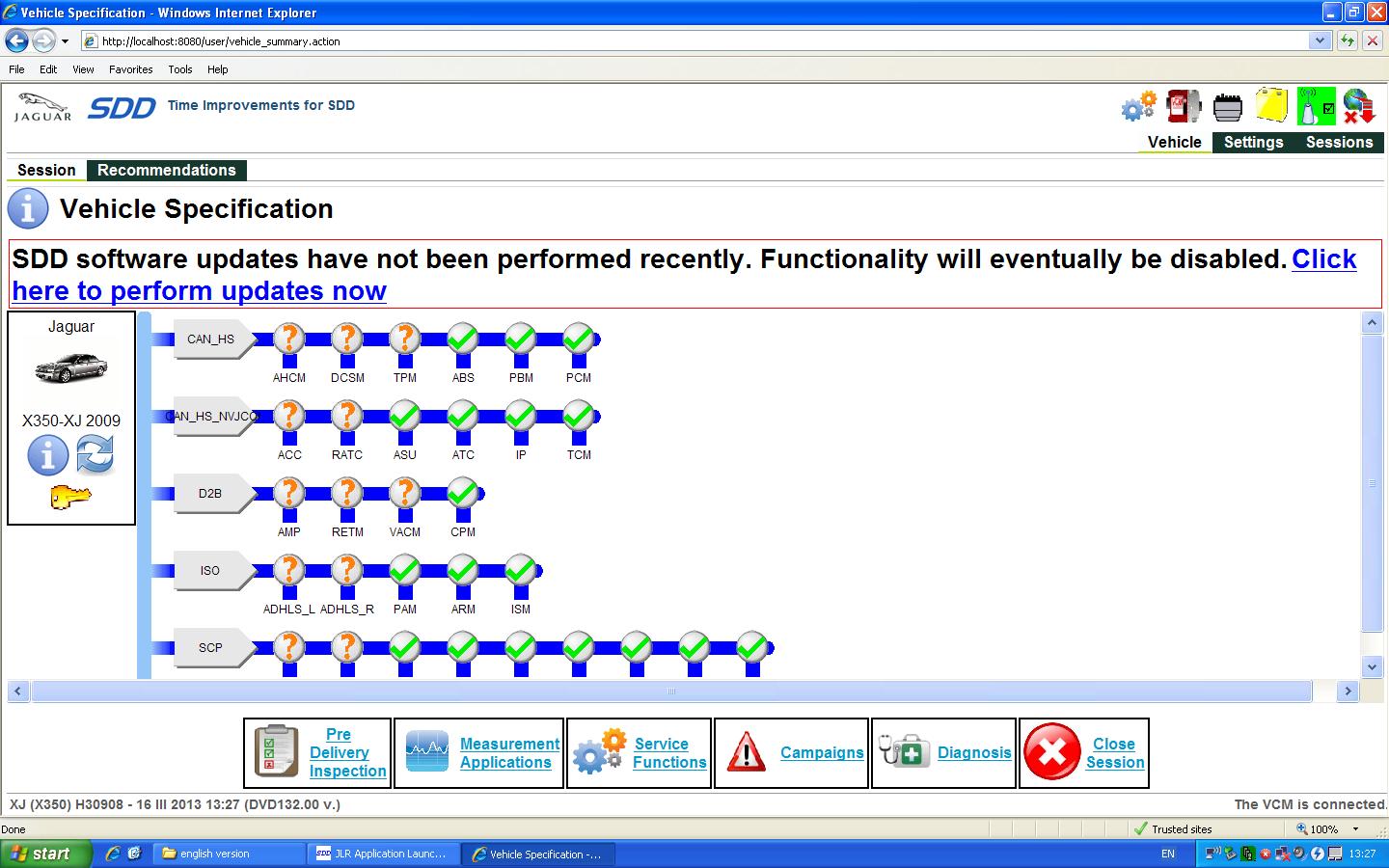Click the PCM module node icon
Viewport: 1389px width, 868px height.
click(x=579, y=339)
